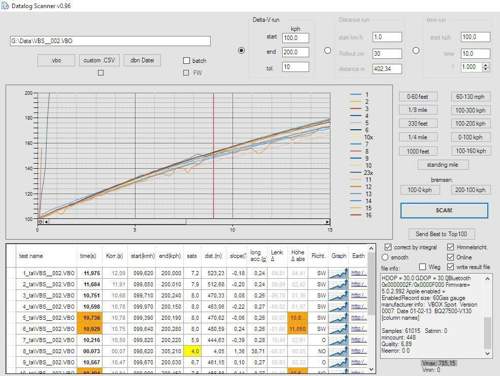Open the graph thumbnail for run 3_tal

[x=339, y=296]
